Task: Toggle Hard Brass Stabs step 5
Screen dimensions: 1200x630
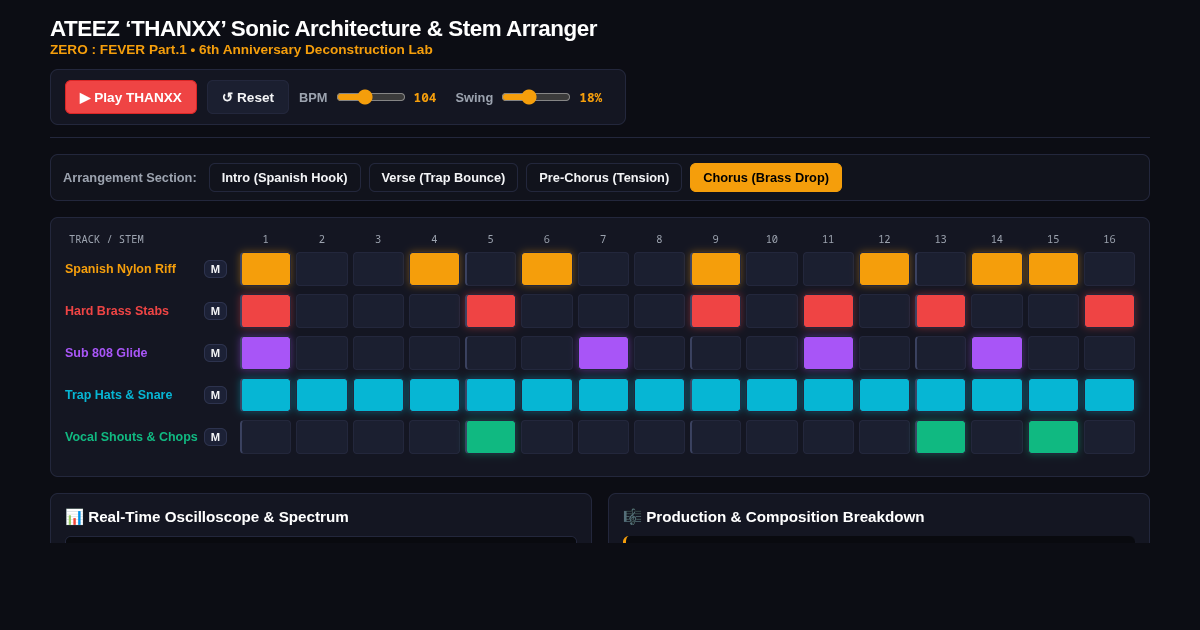Action: tap(490, 311)
